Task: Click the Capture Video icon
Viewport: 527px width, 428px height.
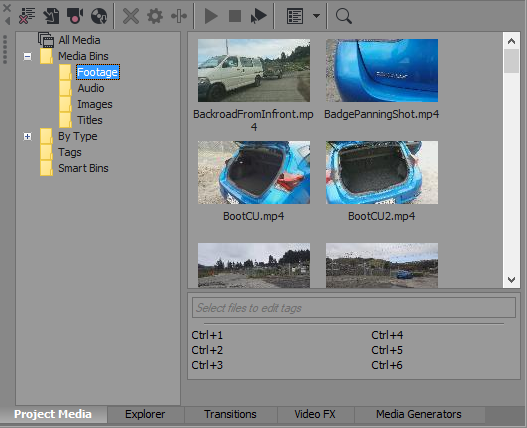Action: click(75, 16)
